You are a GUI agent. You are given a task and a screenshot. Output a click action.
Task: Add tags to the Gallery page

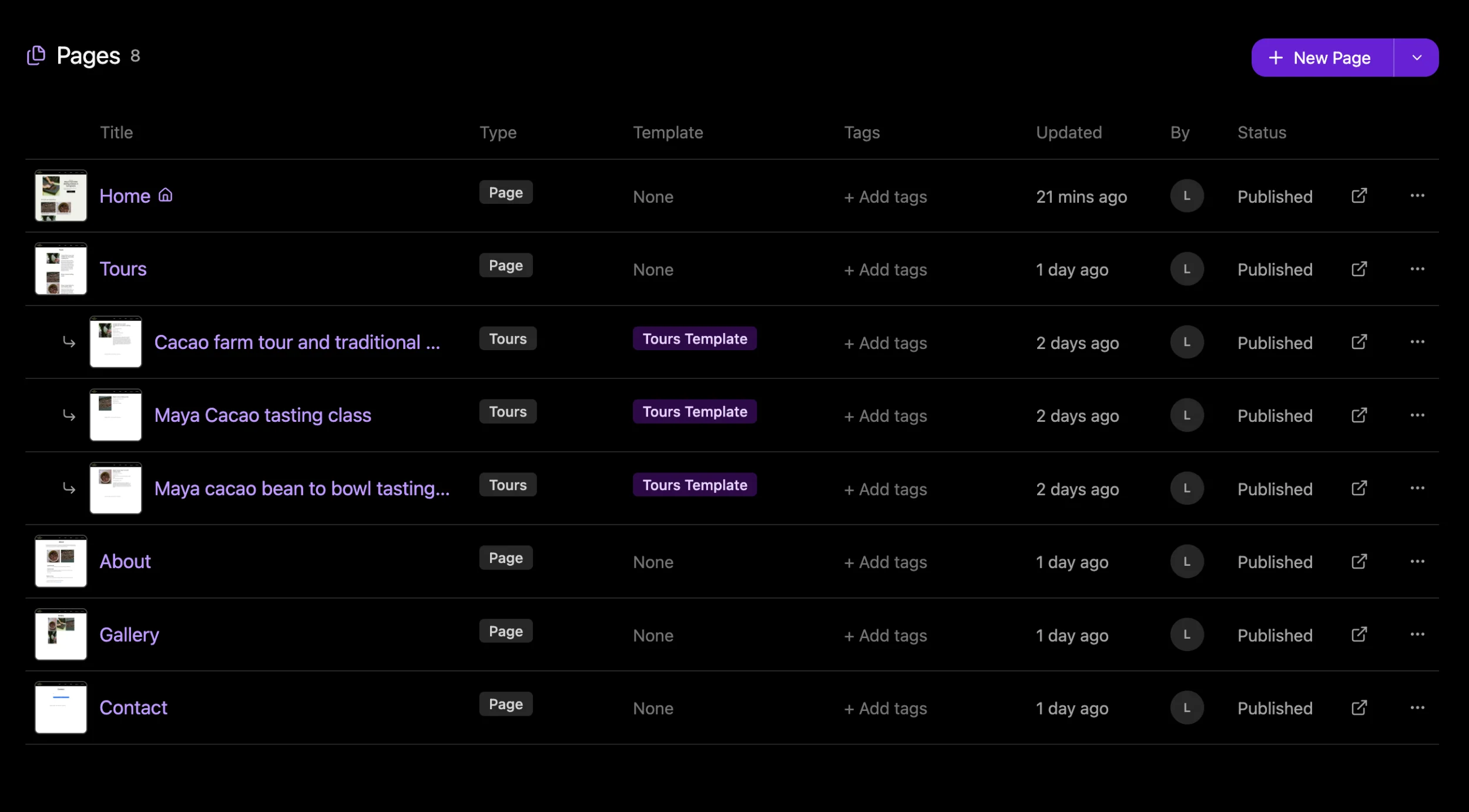[886, 636]
